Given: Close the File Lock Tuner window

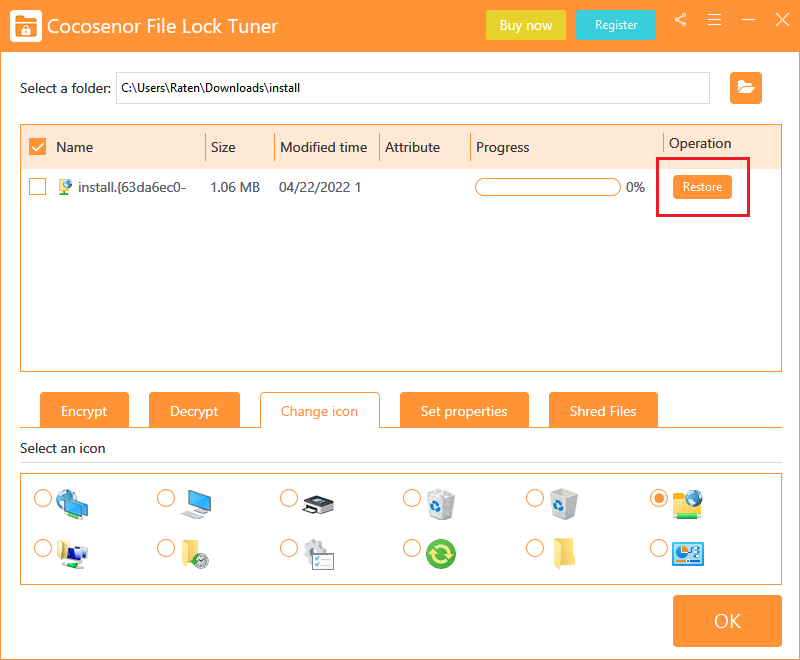Looking at the screenshot, I should (x=782, y=20).
